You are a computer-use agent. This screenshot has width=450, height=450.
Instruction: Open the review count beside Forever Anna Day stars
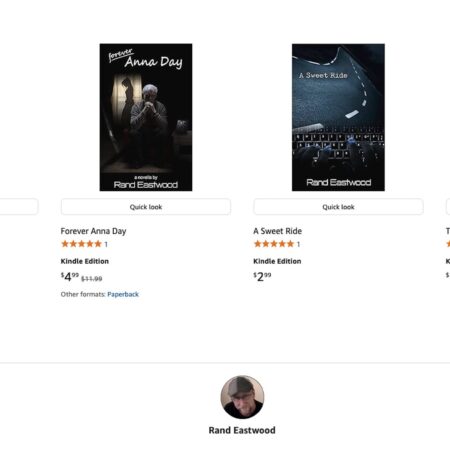(x=106, y=244)
